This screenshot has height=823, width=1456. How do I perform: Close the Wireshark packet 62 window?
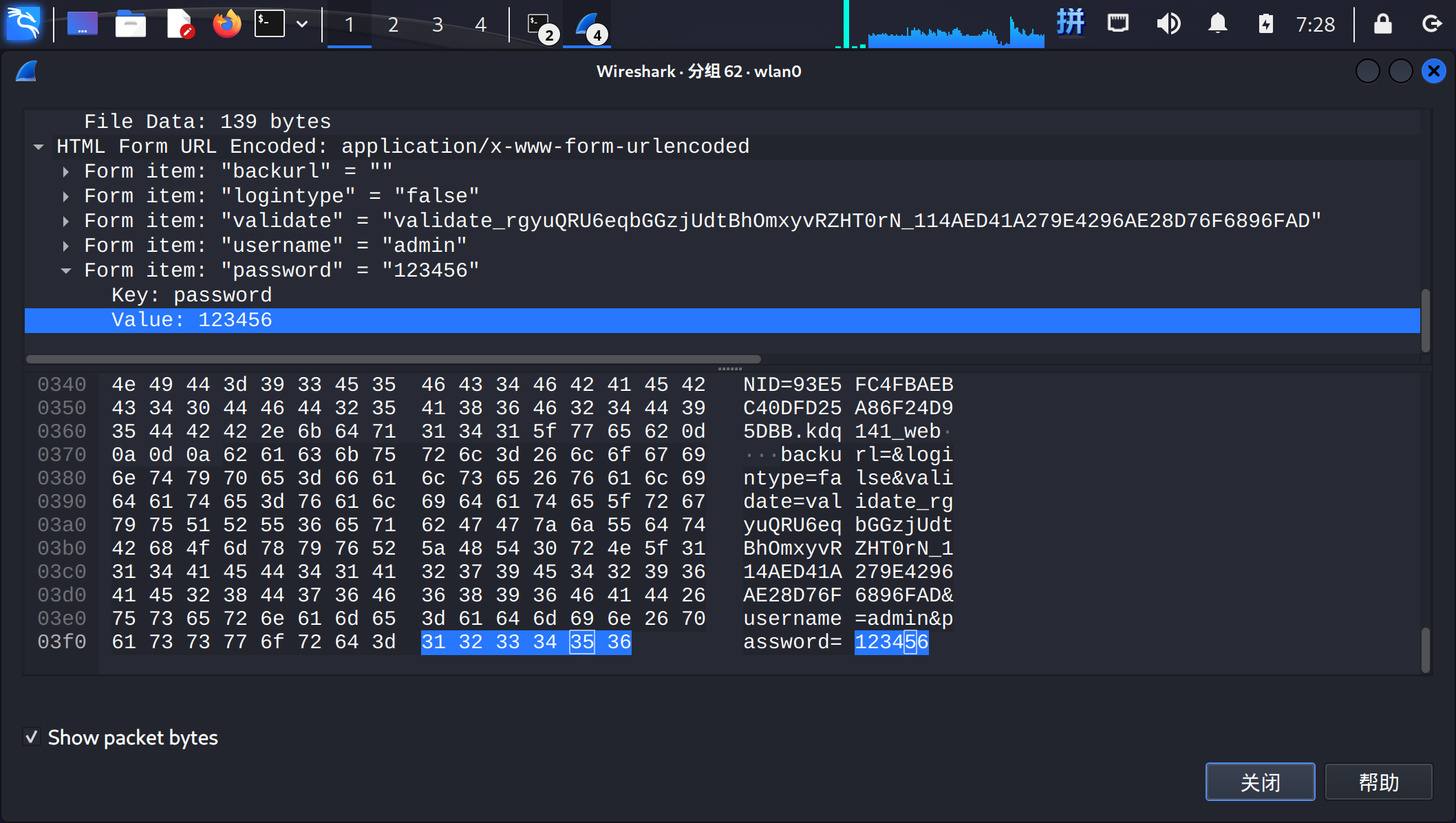pos(1434,71)
